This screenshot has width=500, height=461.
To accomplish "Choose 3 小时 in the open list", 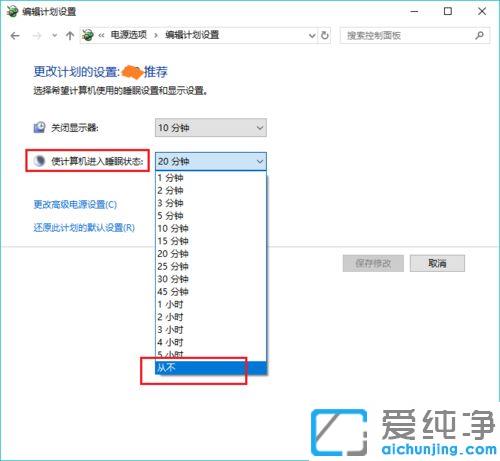I will tap(211, 330).
